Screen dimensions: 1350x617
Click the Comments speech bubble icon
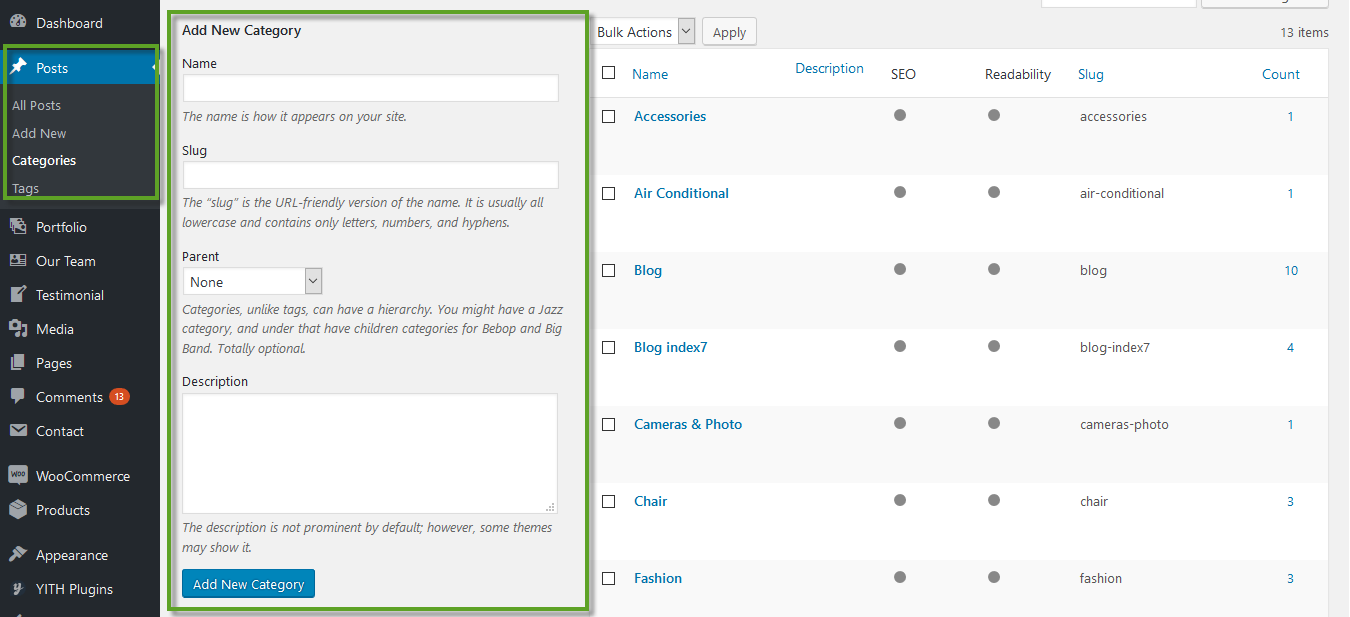click(x=18, y=397)
